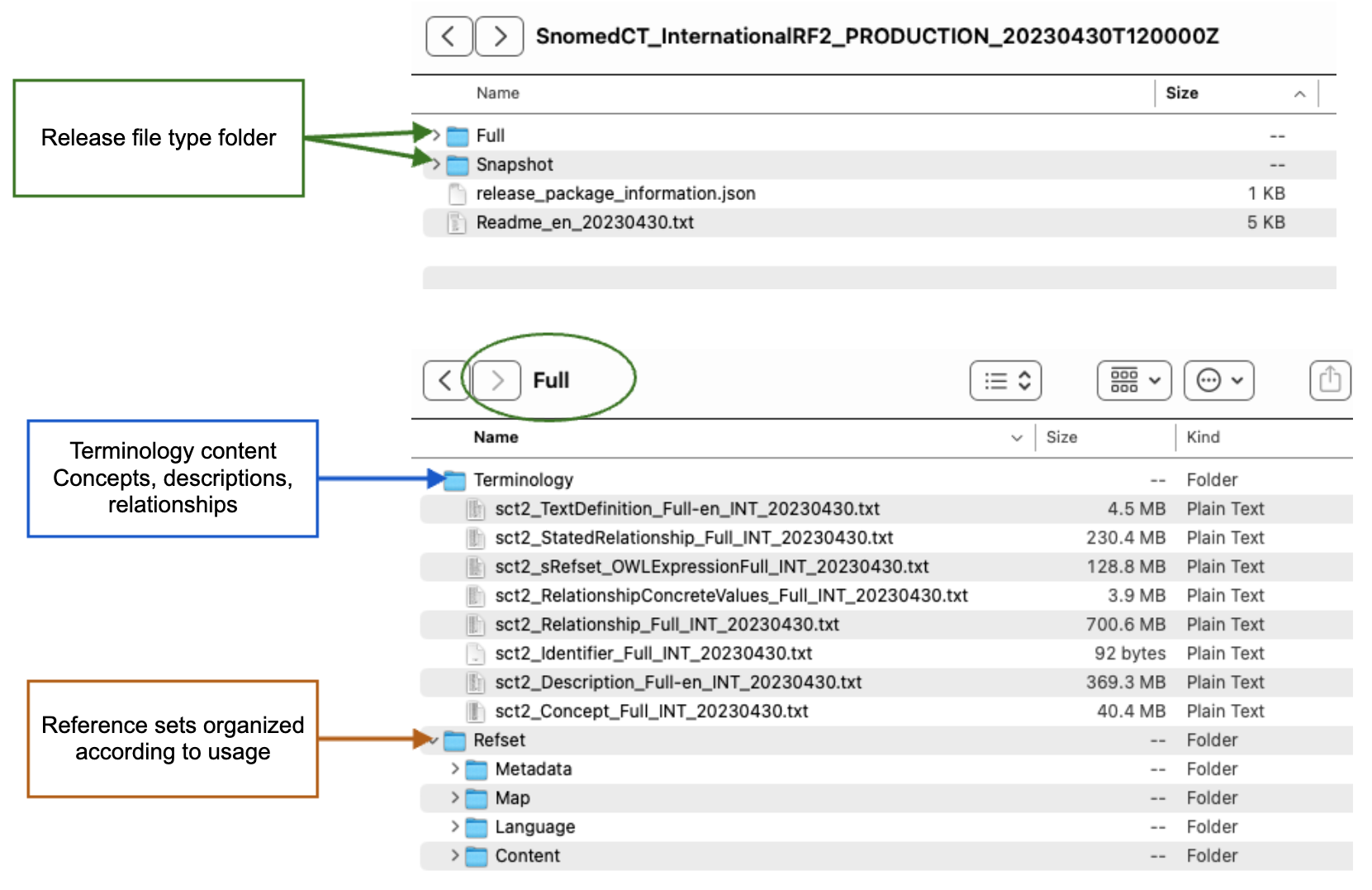Sort by the Kind column in the Full window
This screenshot has height=890, width=1372.
1203,437
